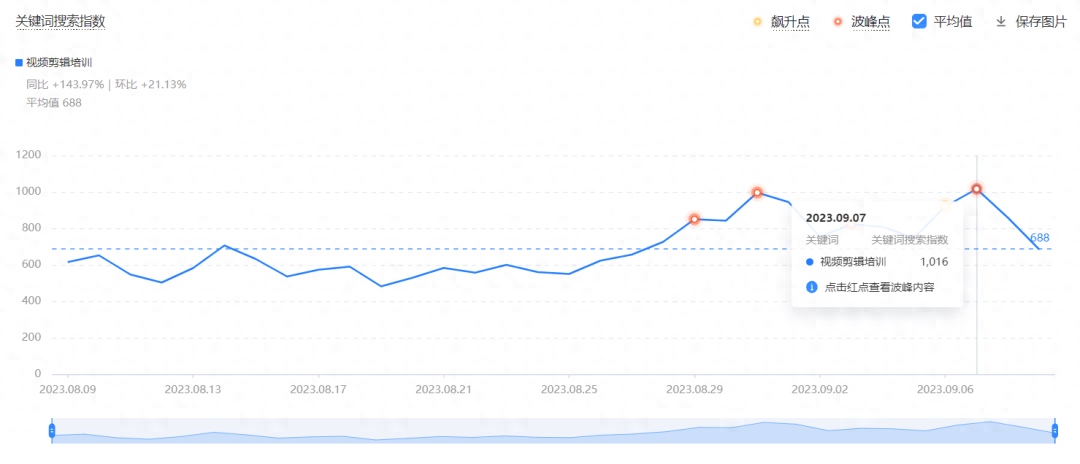Click the 保存图片 text button
This screenshot has height=464, width=1080.
click(x=1040, y=21)
